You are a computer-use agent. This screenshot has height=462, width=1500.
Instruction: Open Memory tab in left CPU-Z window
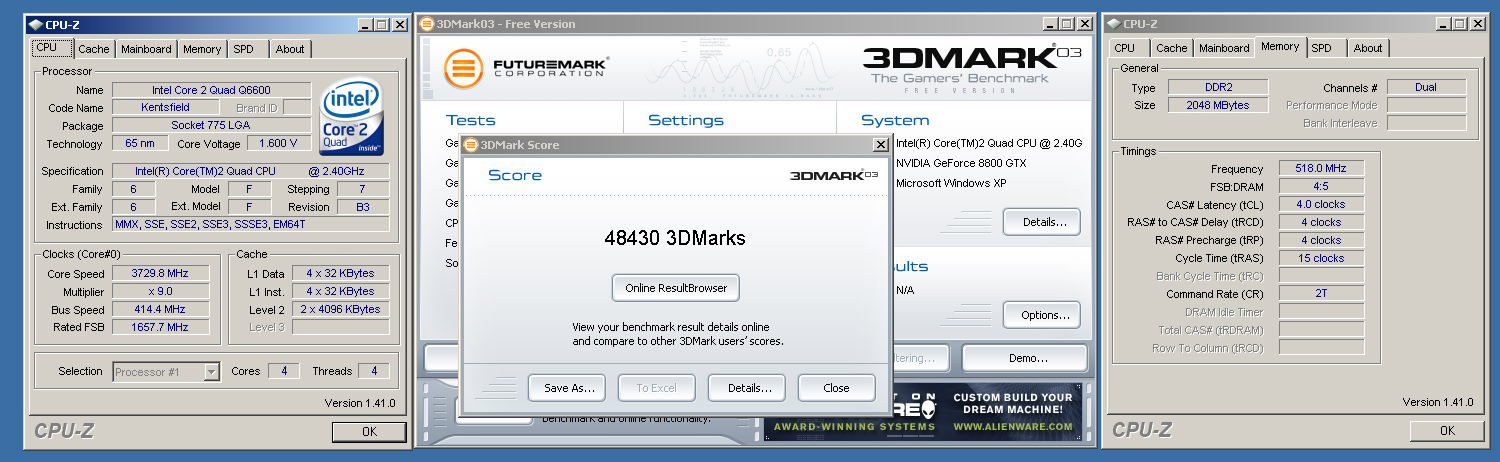tap(202, 49)
